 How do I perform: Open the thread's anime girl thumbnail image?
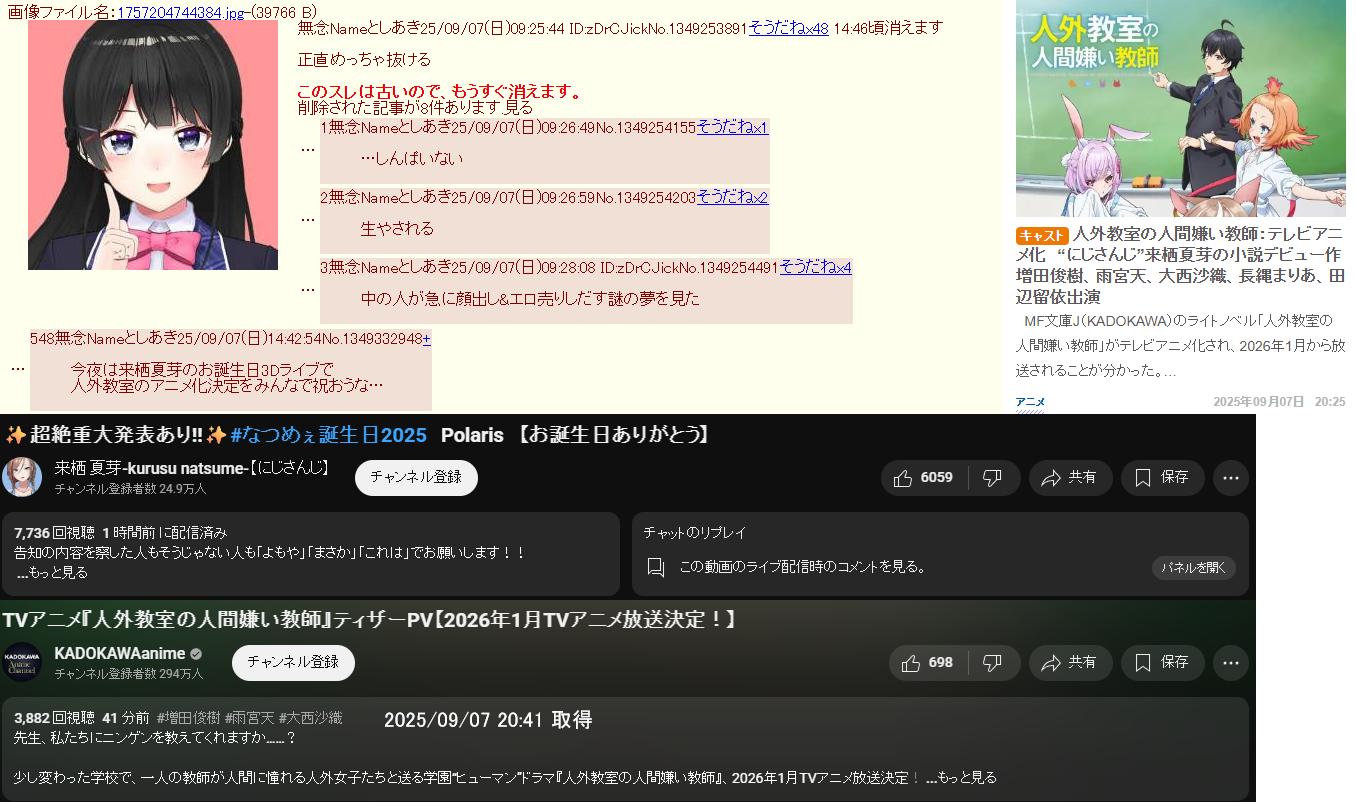153,145
